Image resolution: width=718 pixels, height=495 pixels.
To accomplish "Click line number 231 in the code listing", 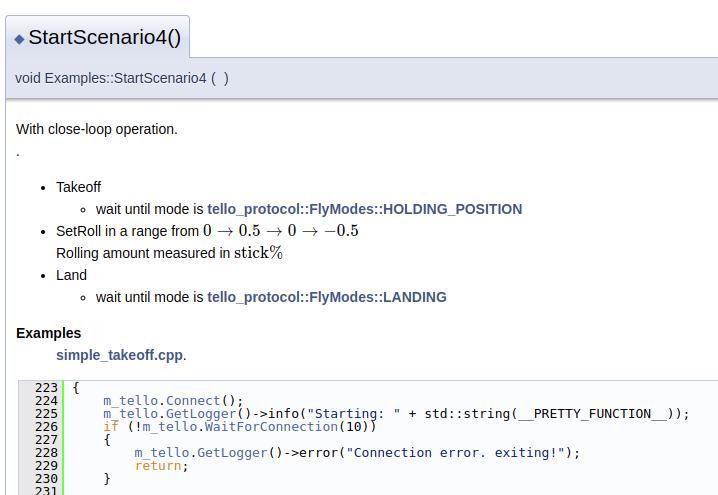I will (x=45, y=490).
